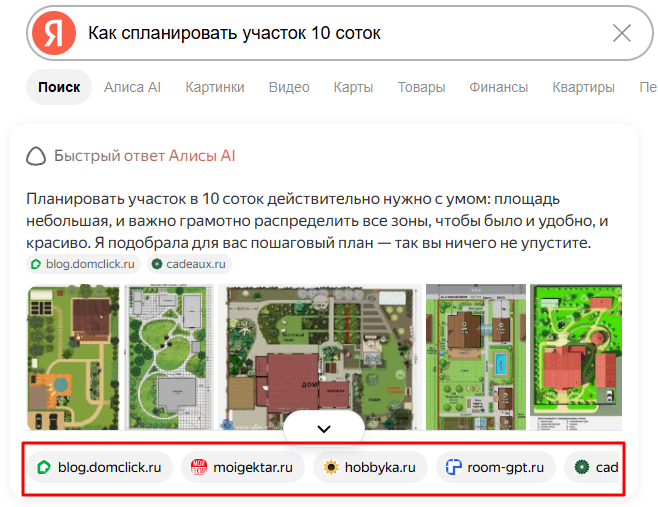The width and height of the screenshot is (658, 507).
Task: Switch to the Картинки tab
Action: (x=215, y=87)
